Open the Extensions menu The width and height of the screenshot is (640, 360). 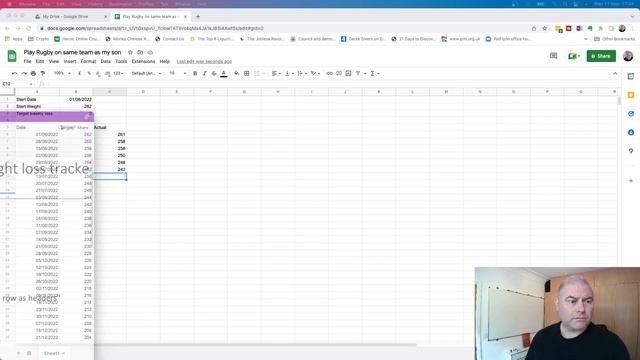pyautogui.click(x=143, y=62)
